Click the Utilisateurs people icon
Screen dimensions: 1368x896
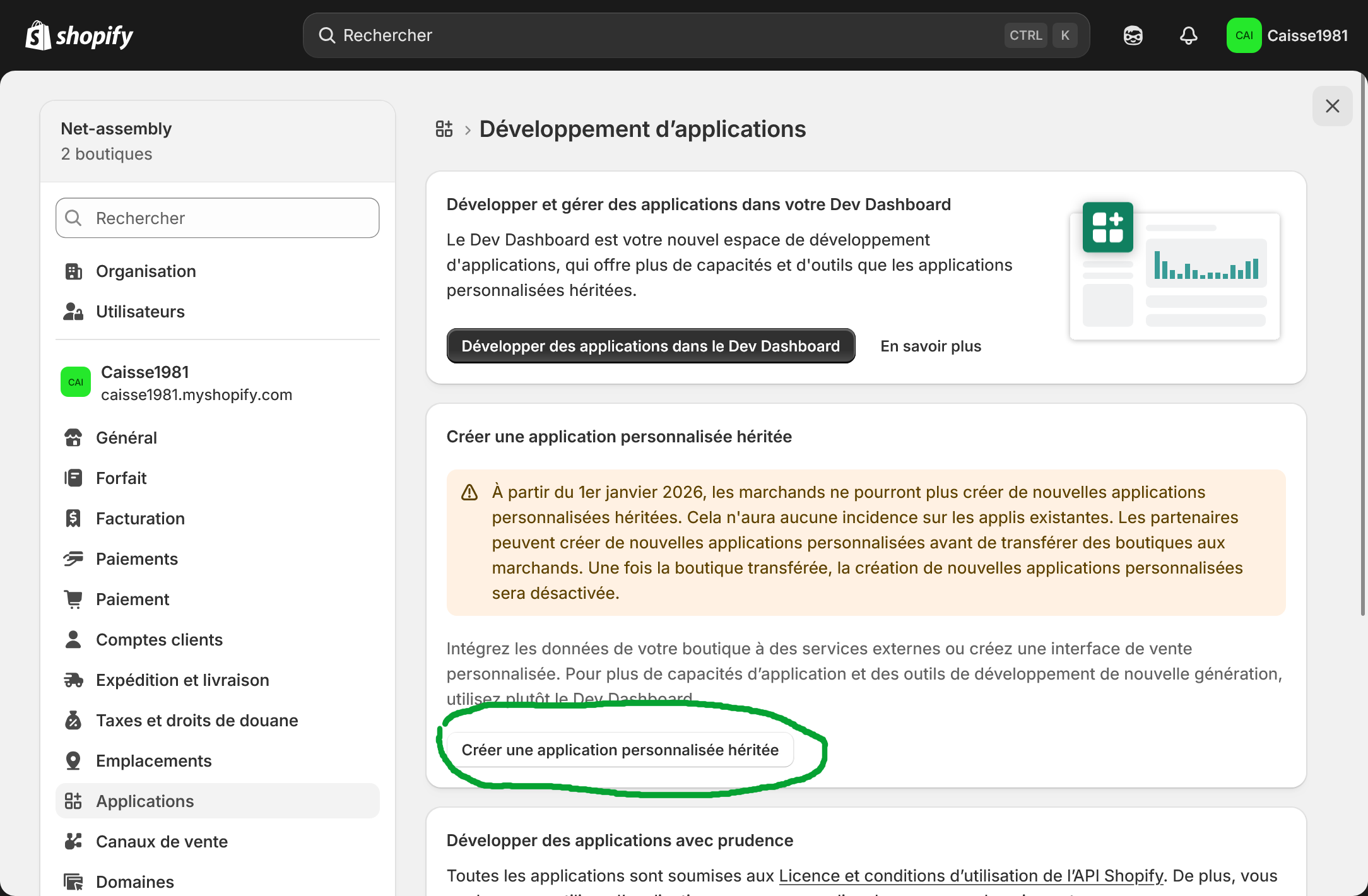pos(73,312)
